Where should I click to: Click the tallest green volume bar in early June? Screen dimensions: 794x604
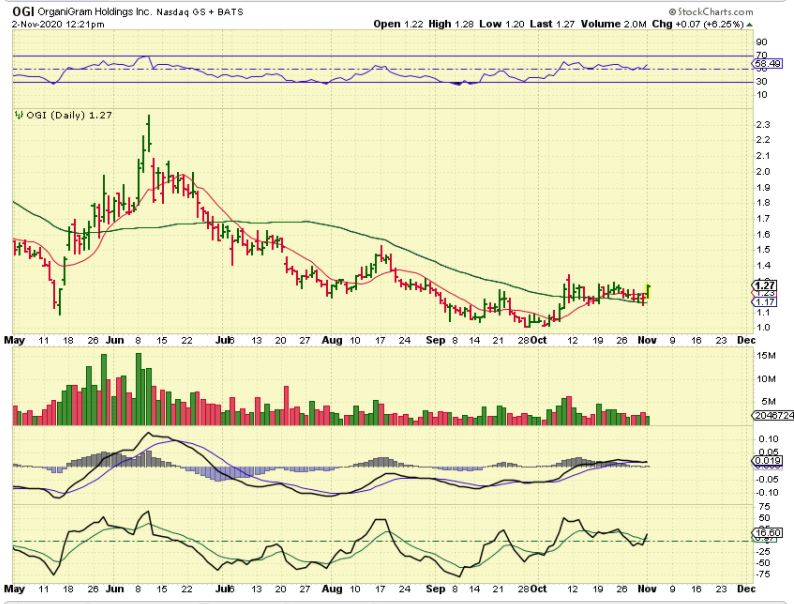click(x=139, y=389)
